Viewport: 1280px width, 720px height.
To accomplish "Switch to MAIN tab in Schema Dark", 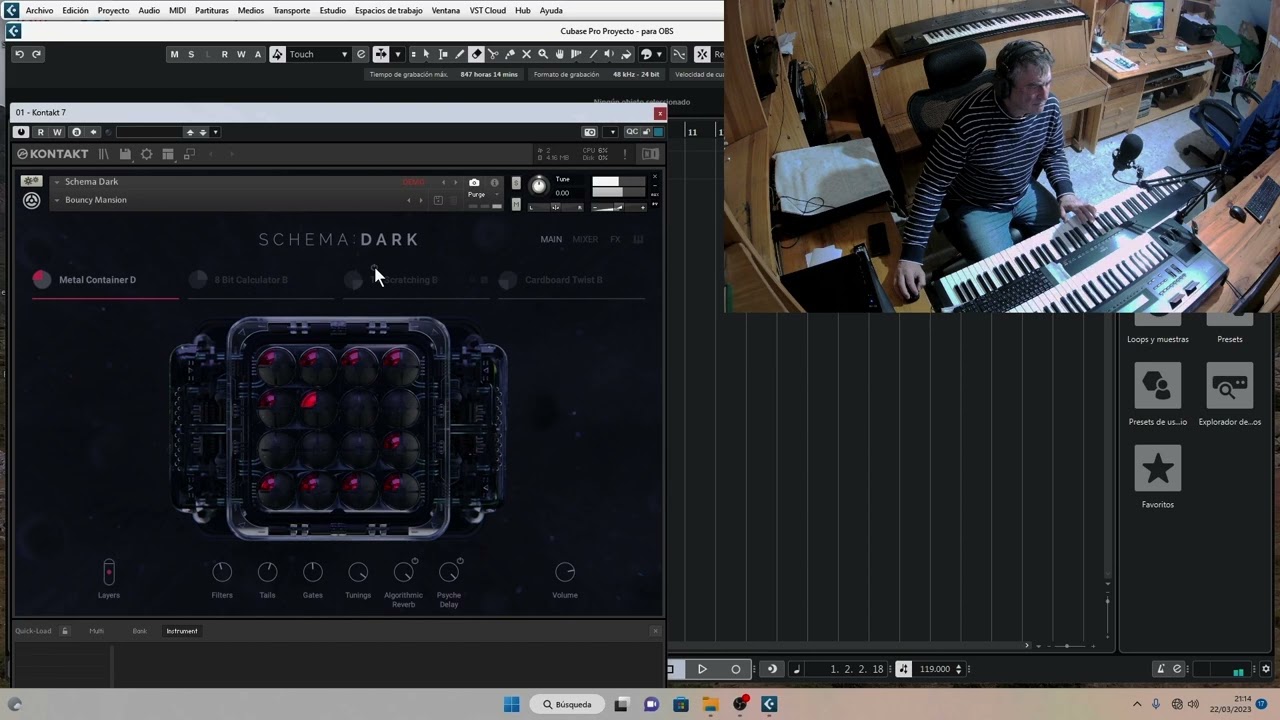I will [551, 239].
